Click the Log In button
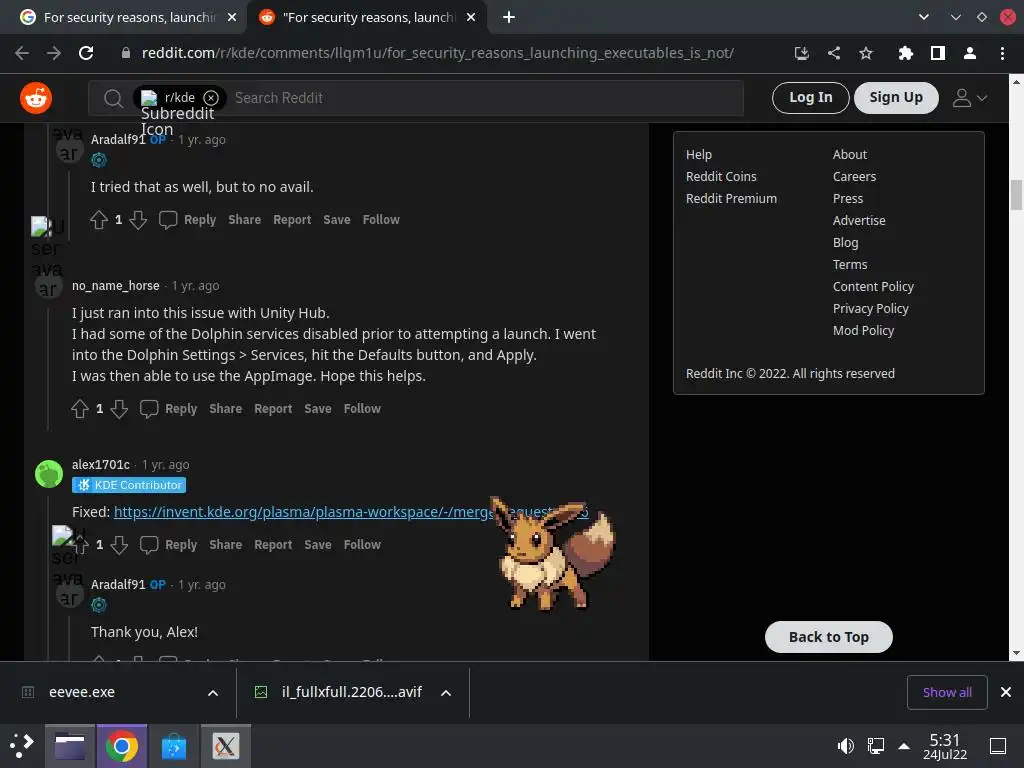Image resolution: width=1024 pixels, height=768 pixels. tap(810, 98)
